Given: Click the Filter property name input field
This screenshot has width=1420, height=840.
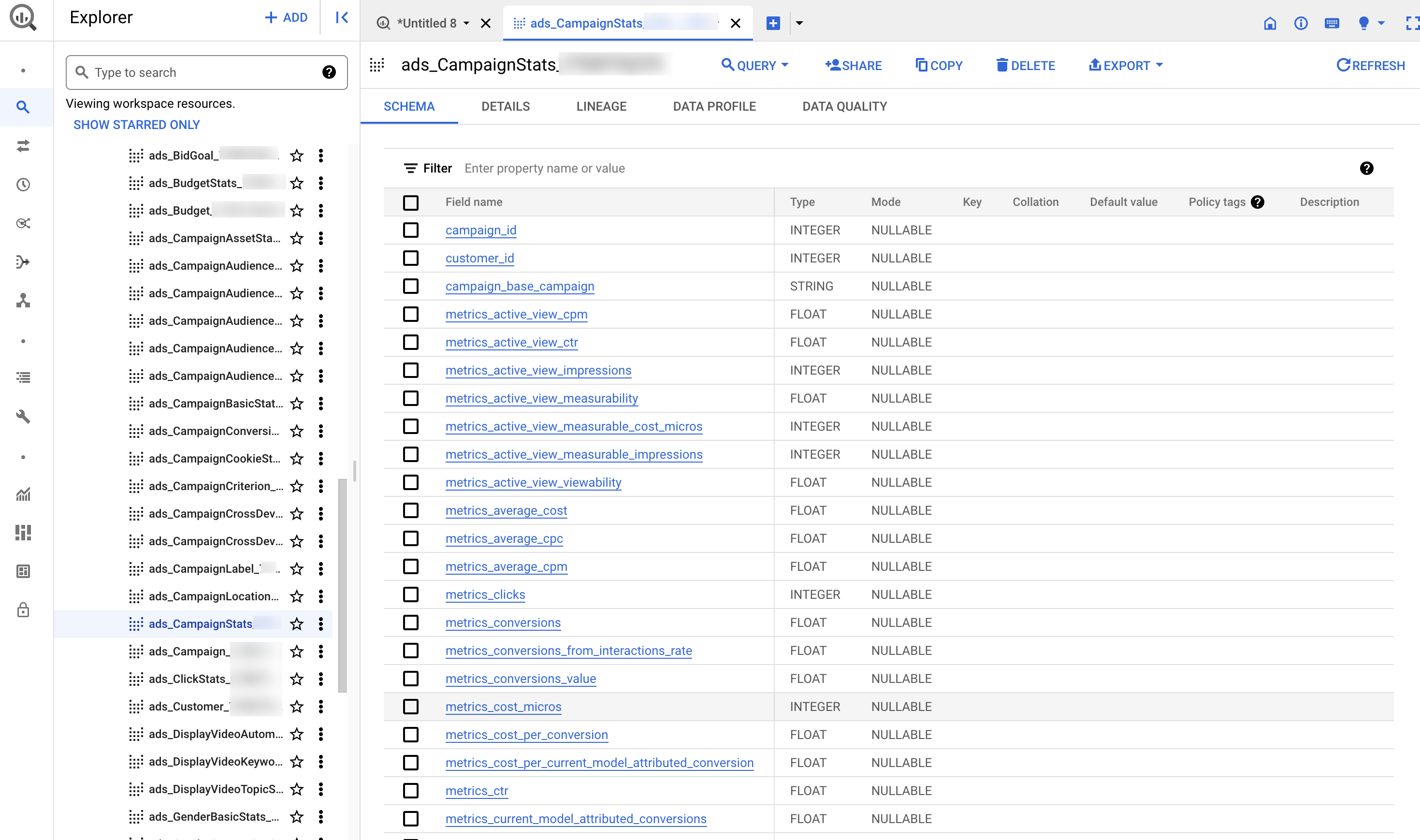Looking at the screenshot, I should pyautogui.click(x=566, y=168).
